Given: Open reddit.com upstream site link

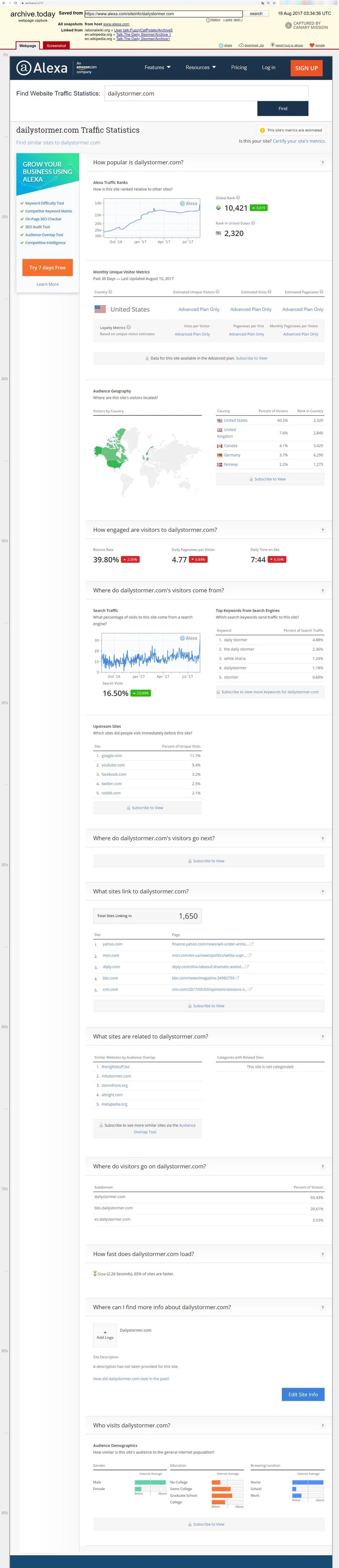Looking at the screenshot, I should 111,793.
